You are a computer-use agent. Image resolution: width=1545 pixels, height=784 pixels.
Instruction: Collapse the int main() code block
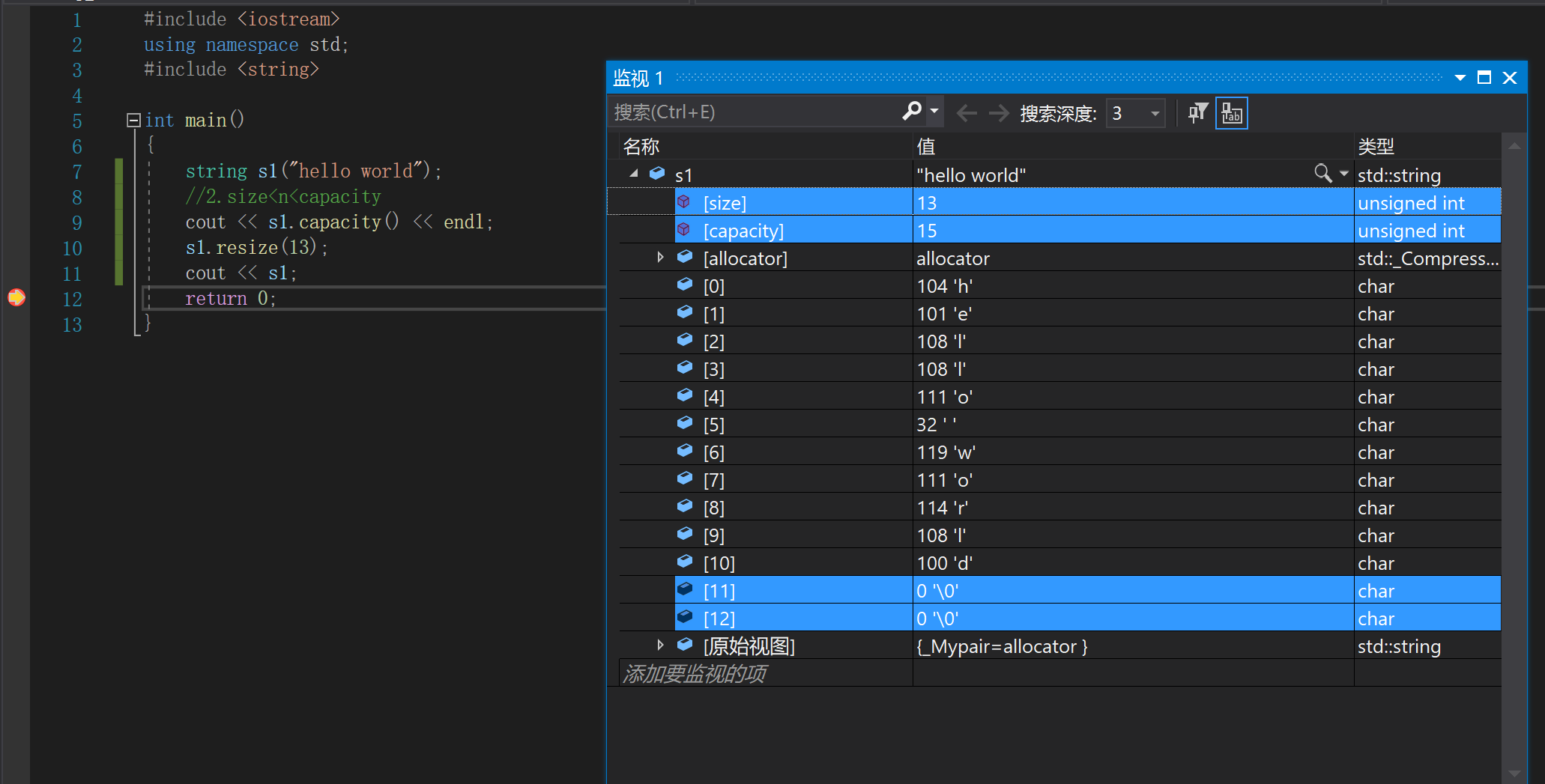coord(133,120)
